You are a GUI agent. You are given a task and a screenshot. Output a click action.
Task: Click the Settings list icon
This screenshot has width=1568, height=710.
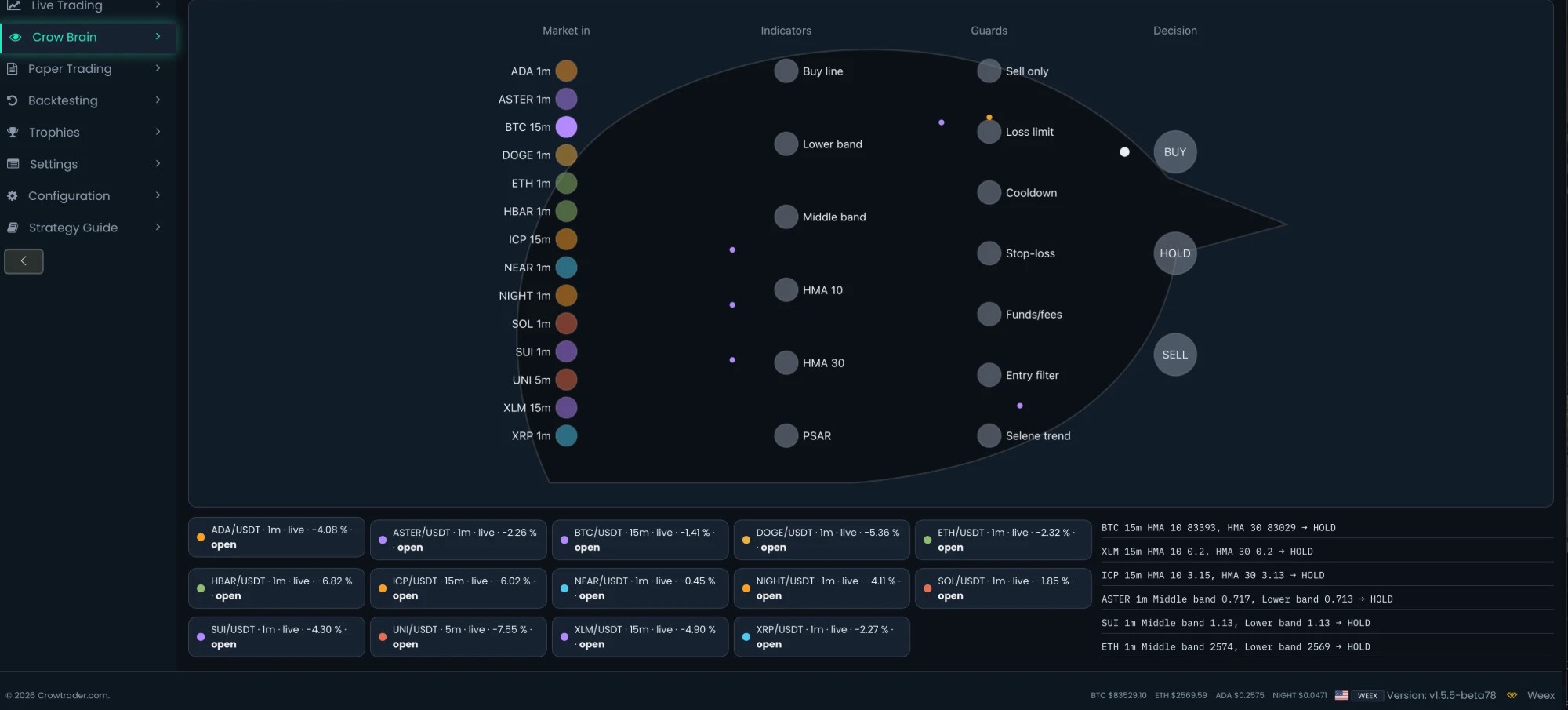point(13,164)
